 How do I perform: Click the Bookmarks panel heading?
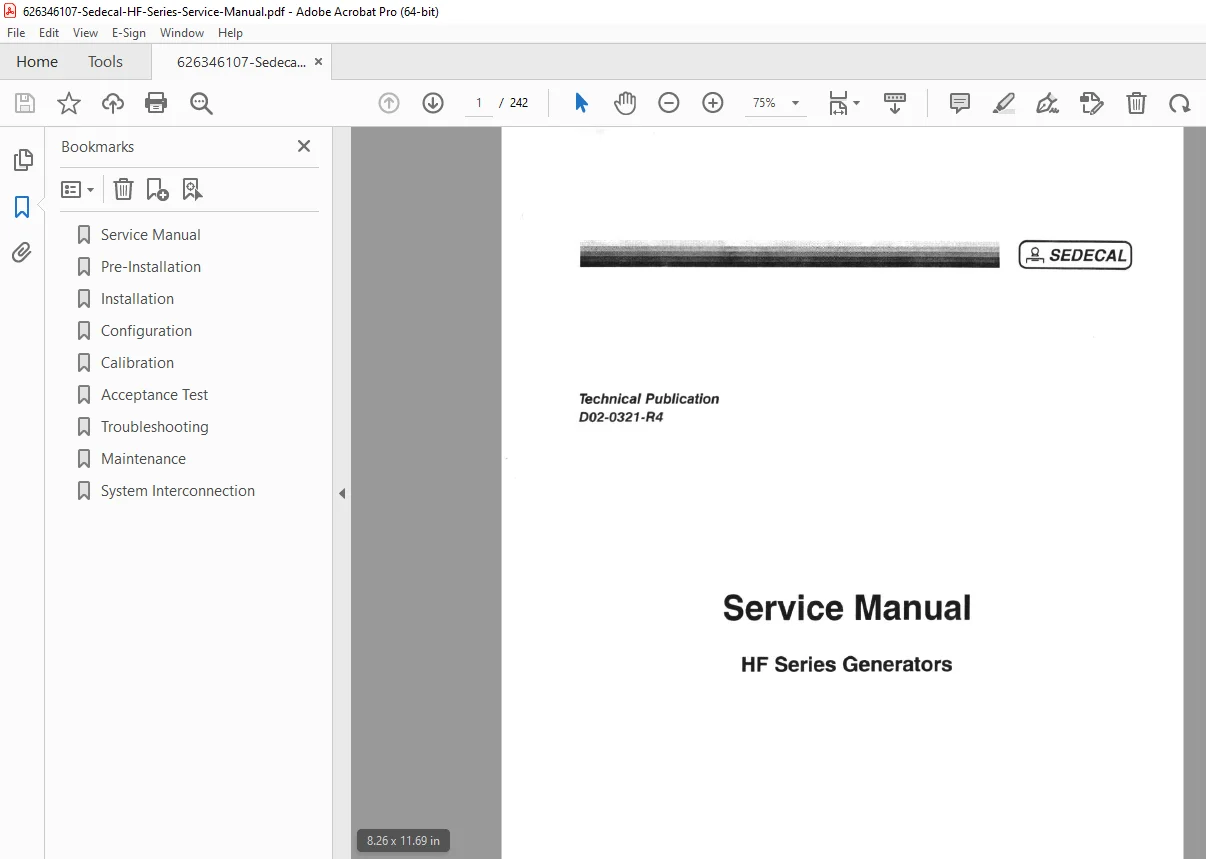pos(97,146)
